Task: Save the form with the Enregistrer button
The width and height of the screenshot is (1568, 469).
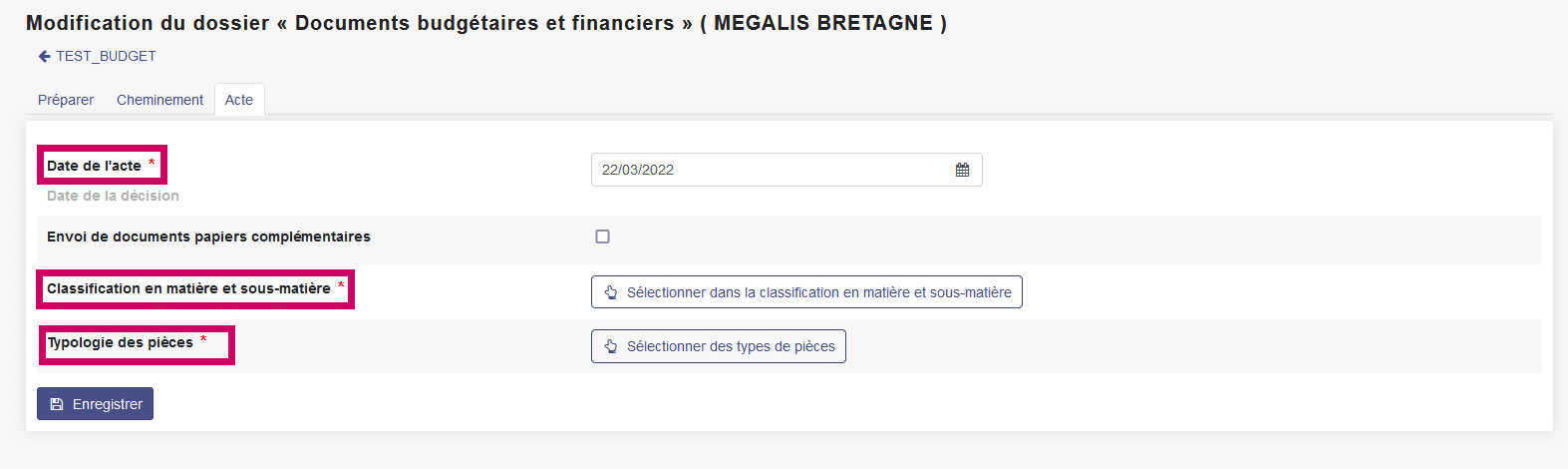Action: click(x=95, y=404)
